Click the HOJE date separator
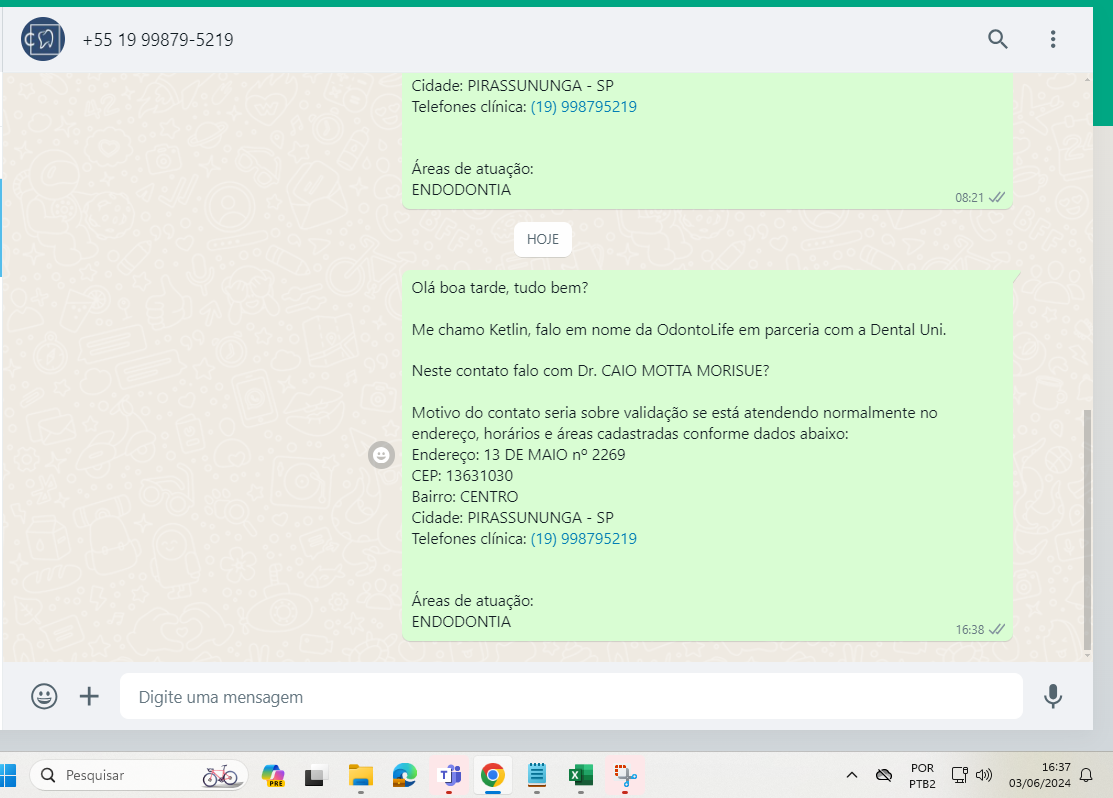 (x=542, y=239)
